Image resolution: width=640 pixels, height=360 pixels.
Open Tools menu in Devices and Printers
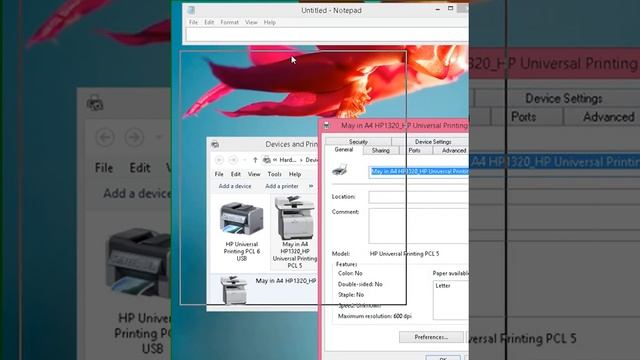274,174
